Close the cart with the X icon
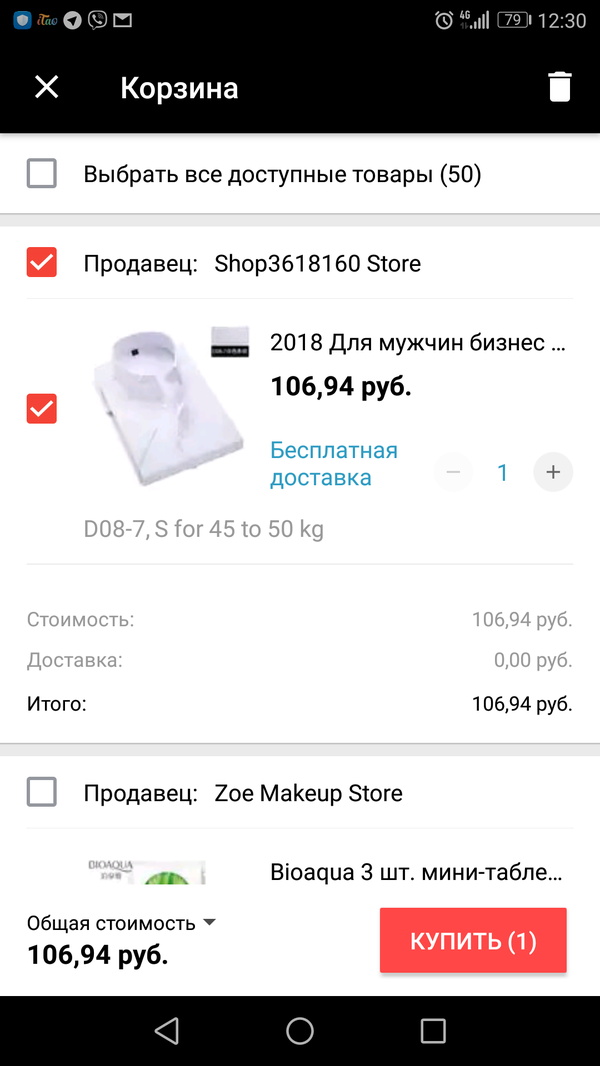 pyautogui.click(x=46, y=87)
